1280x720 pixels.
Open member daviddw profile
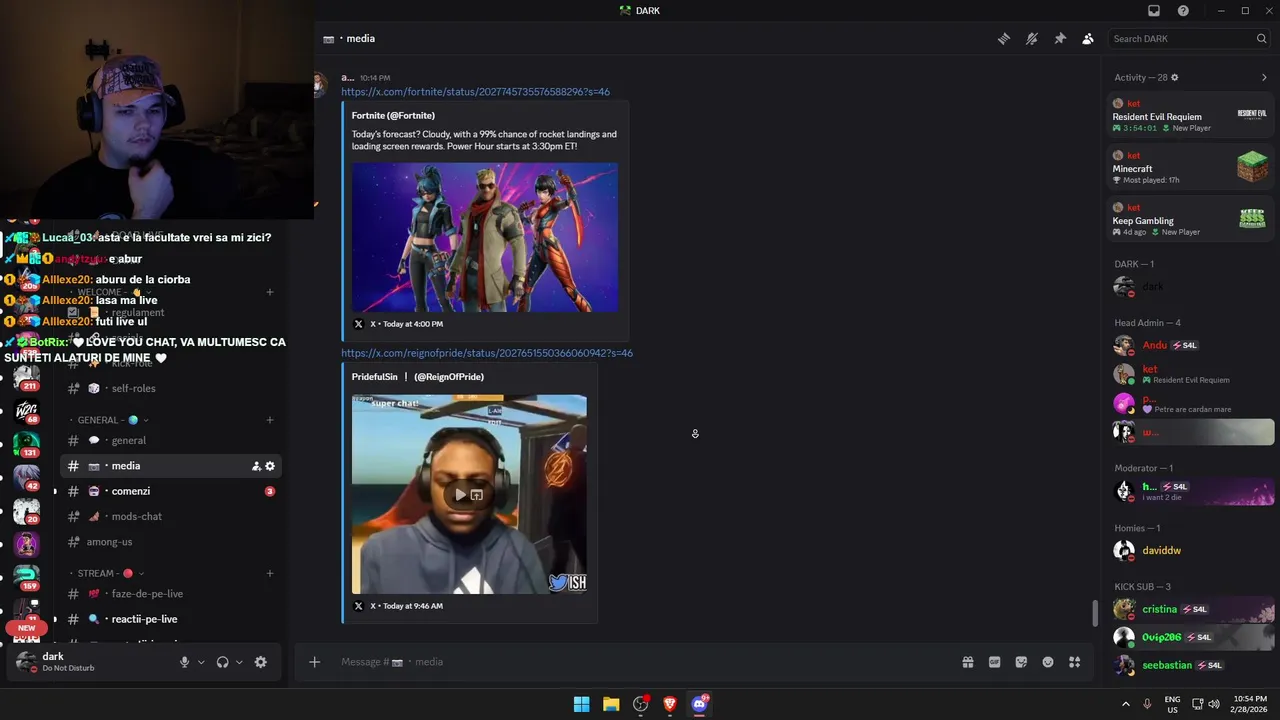[x=1190, y=550]
